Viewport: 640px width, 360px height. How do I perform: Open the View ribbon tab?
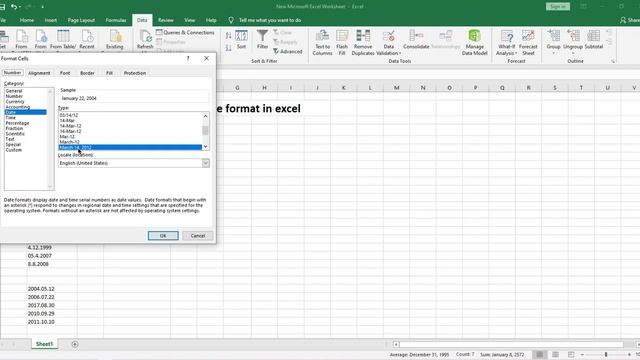pyautogui.click(x=189, y=20)
